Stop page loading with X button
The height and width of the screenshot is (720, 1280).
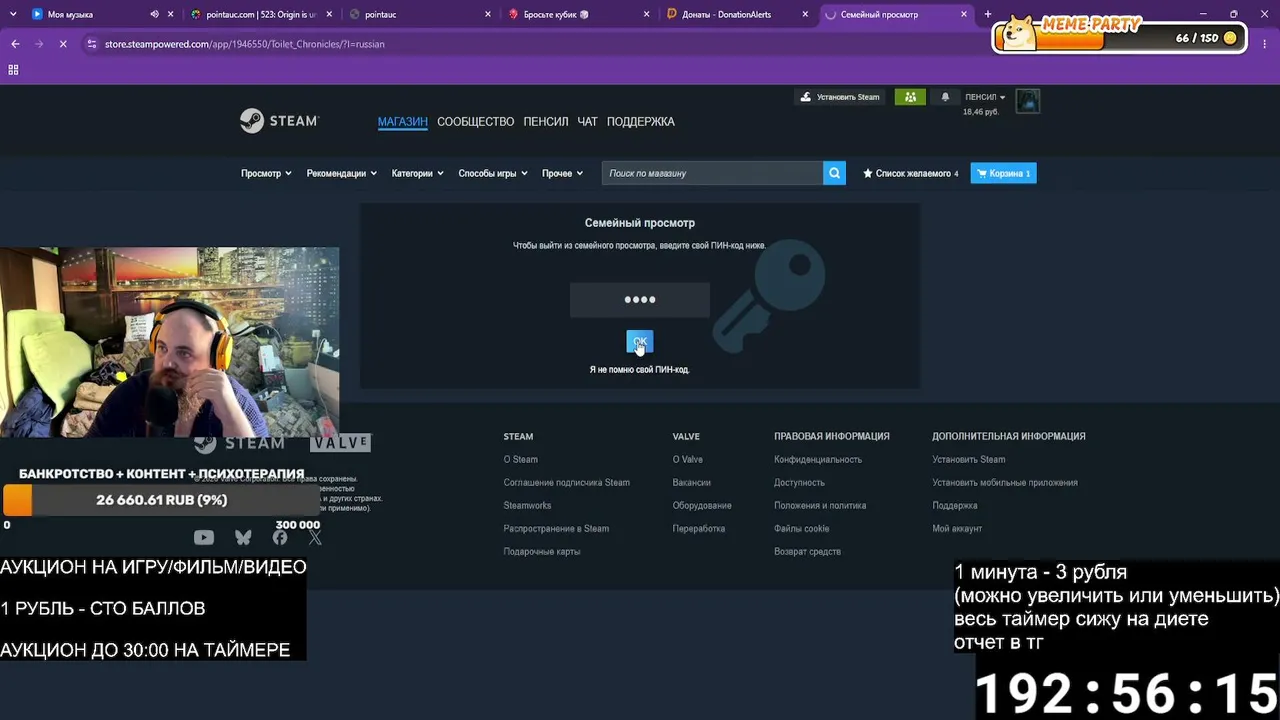pyautogui.click(x=63, y=44)
